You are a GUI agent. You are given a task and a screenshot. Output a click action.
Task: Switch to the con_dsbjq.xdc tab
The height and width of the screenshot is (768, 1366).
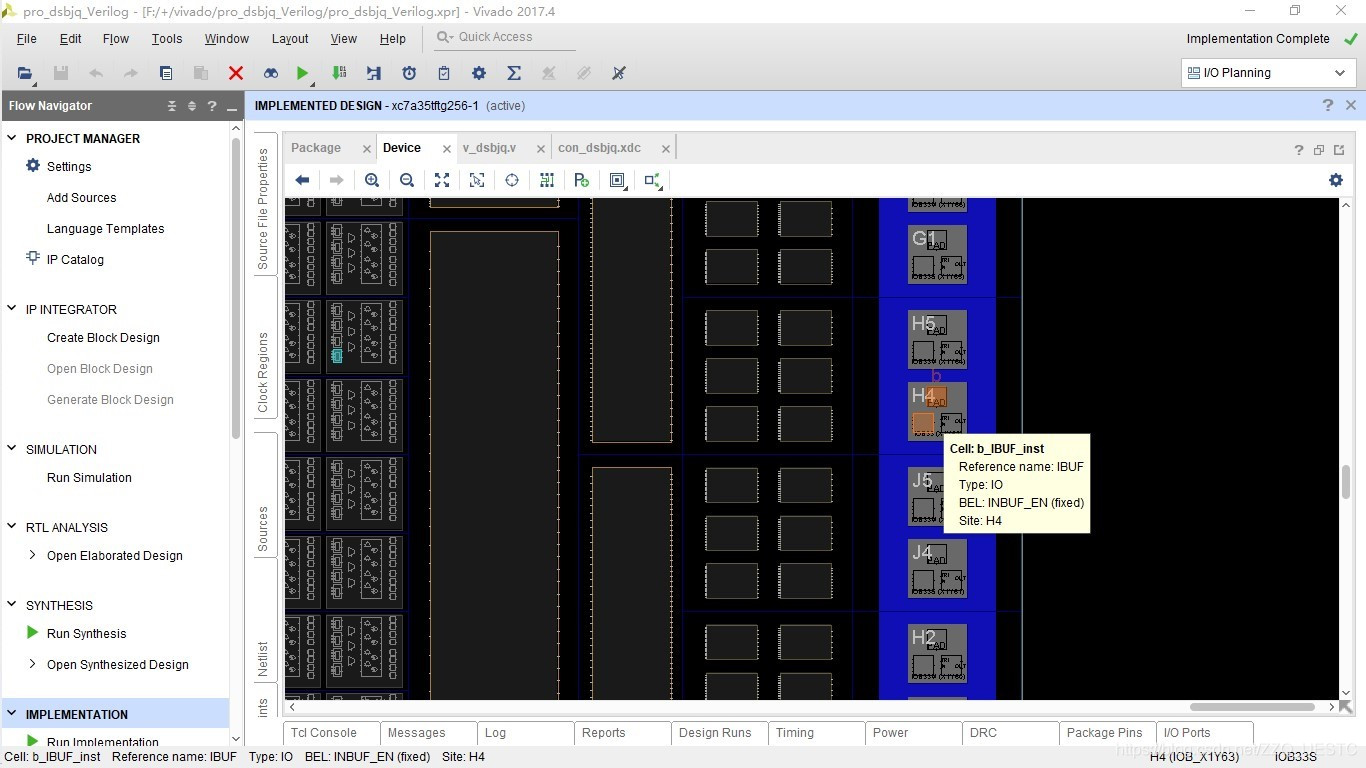[x=599, y=148]
